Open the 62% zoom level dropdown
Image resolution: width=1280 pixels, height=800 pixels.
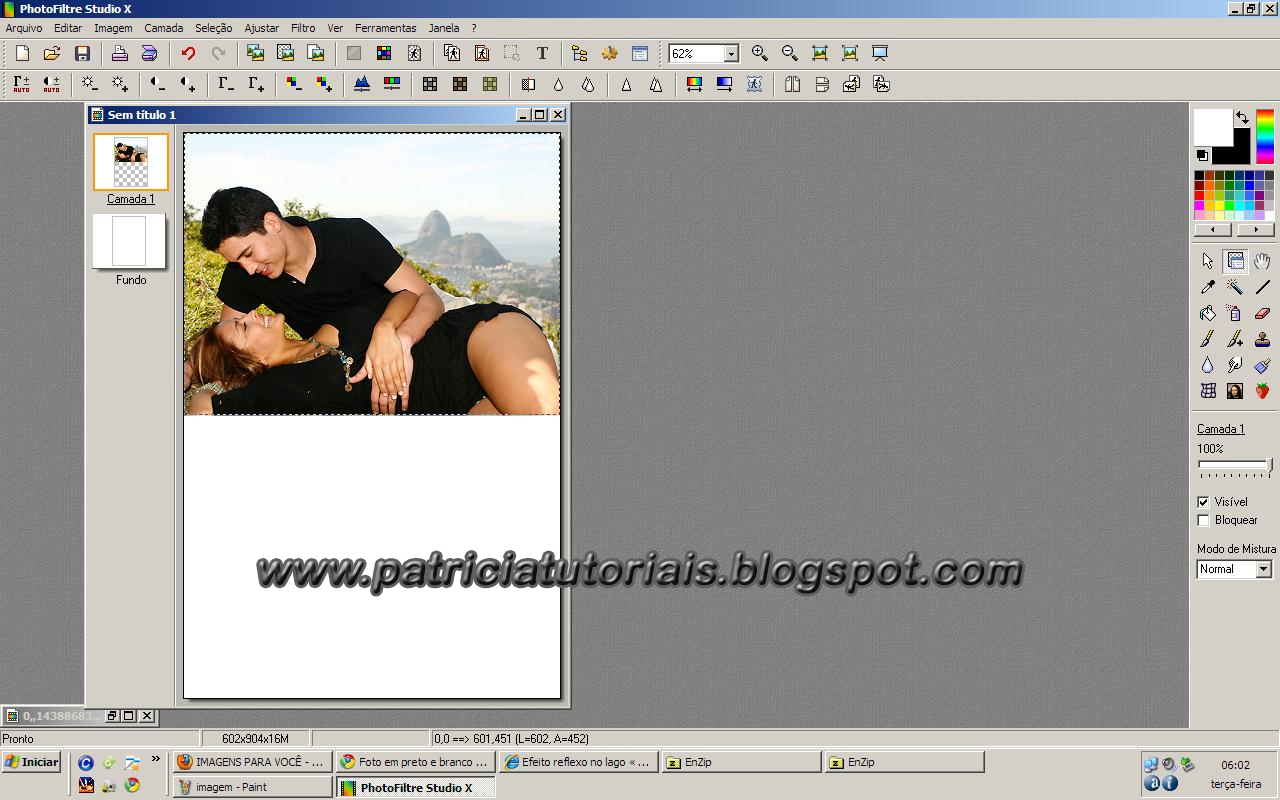point(731,54)
